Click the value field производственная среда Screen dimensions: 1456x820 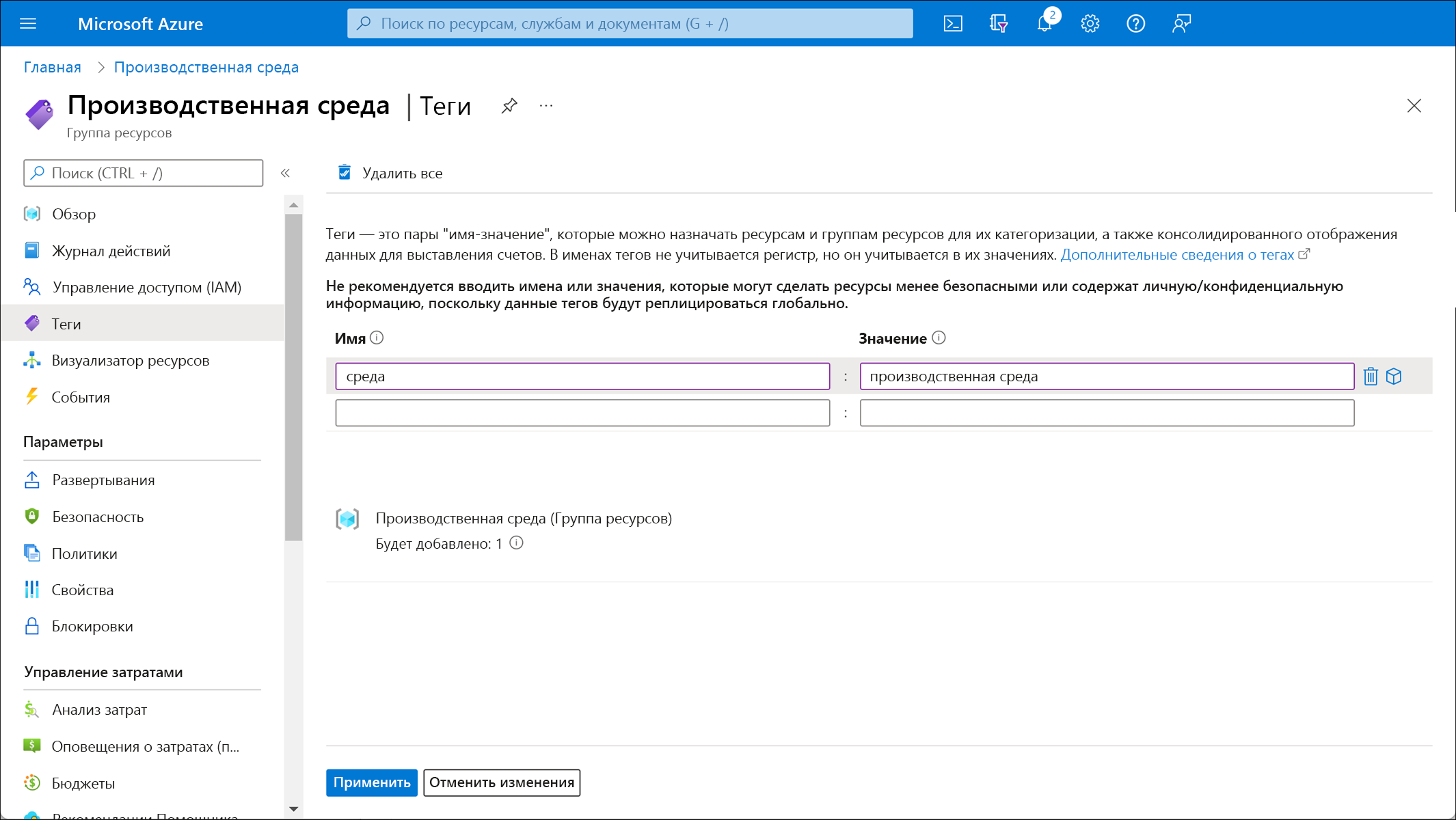pyautogui.click(x=1107, y=377)
